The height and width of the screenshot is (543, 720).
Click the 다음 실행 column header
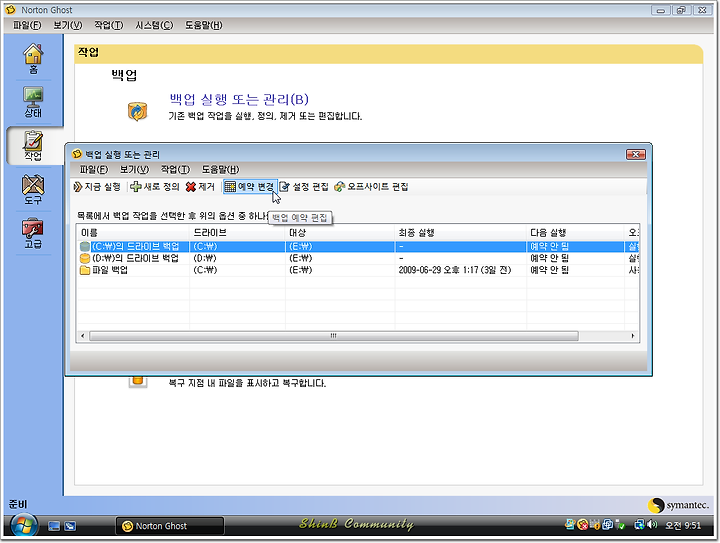click(x=575, y=233)
